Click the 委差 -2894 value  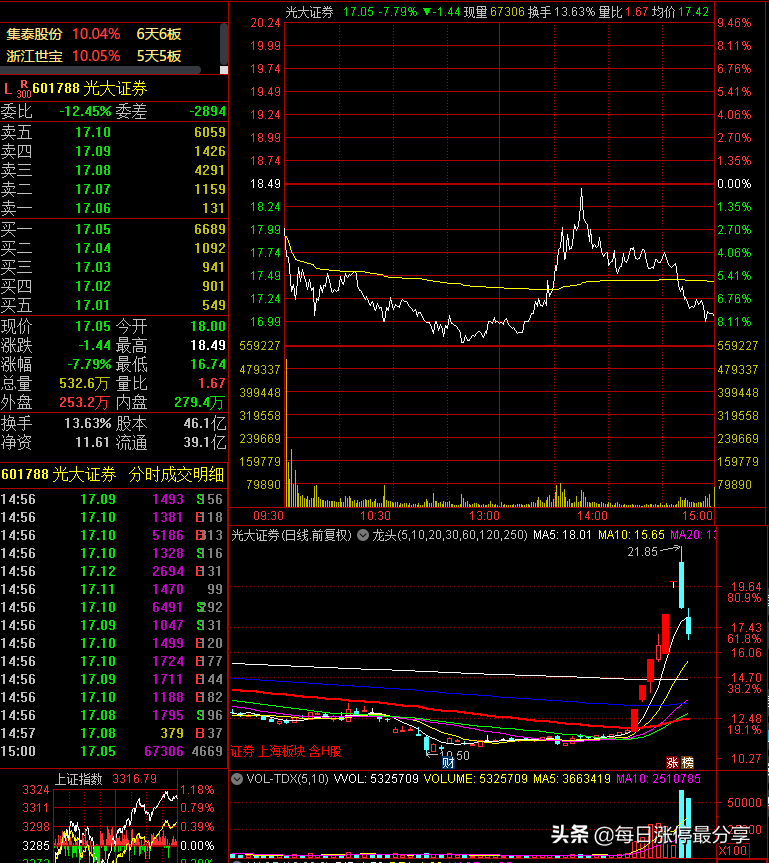[x=208, y=112]
